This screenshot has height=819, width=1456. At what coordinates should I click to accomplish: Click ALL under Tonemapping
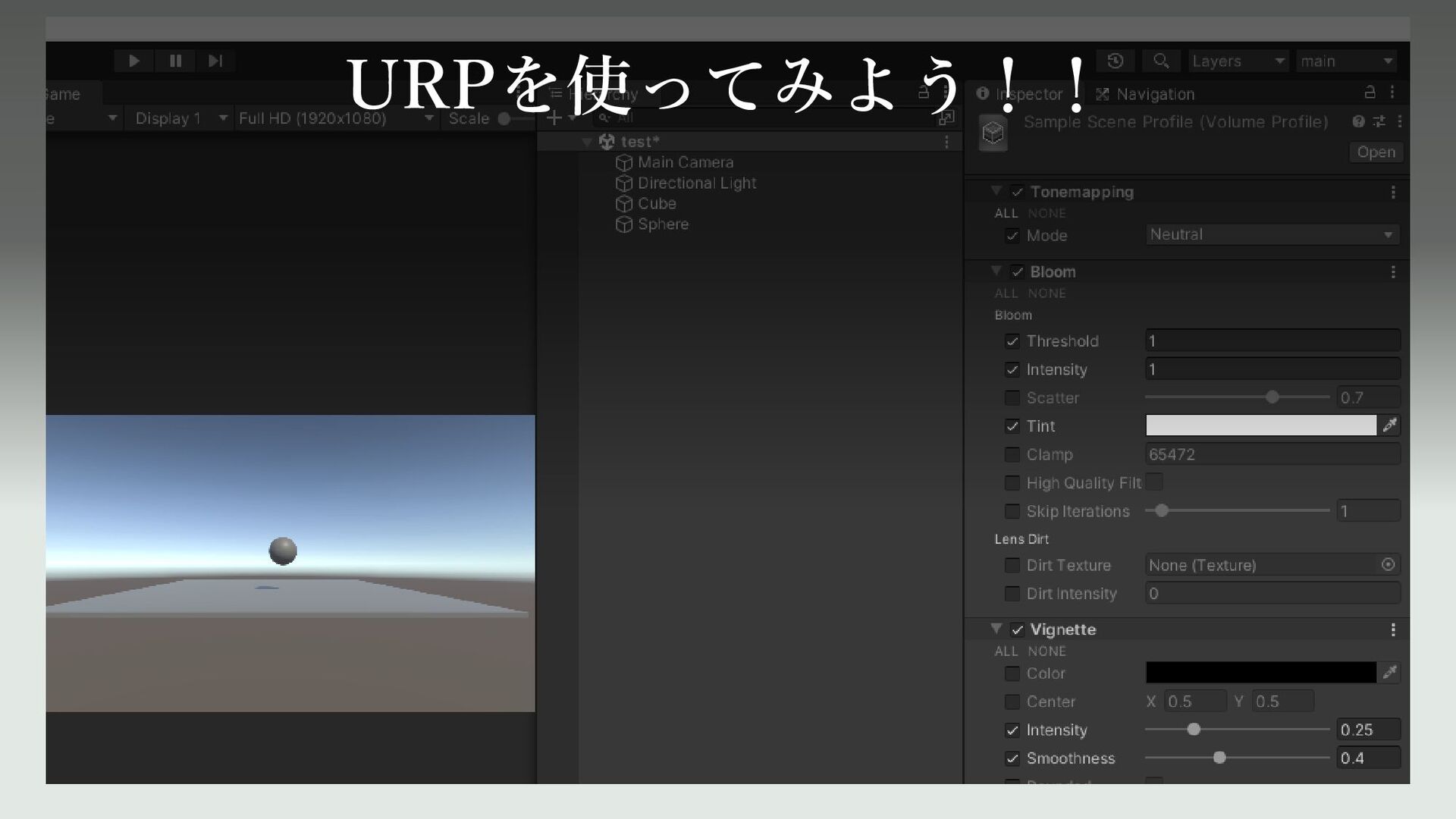tap(1006, 214)
